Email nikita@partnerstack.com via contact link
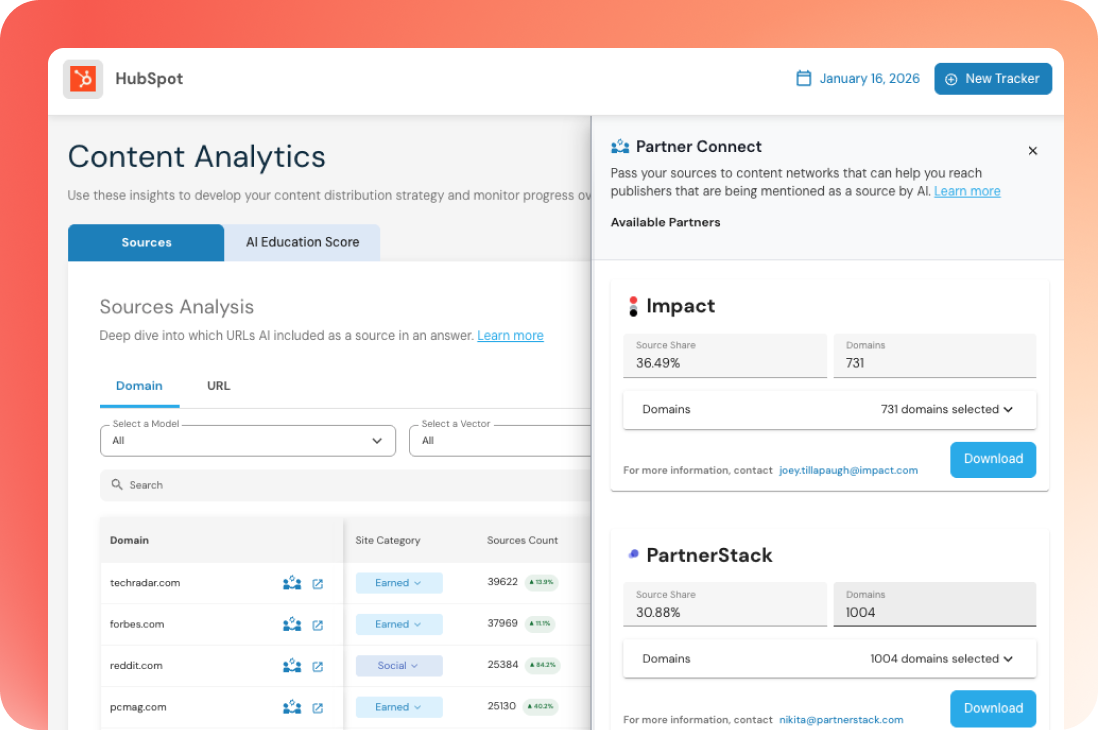The height and width of the screenshot is (730, 1098). pyautogui.click(x=841, y=719)
